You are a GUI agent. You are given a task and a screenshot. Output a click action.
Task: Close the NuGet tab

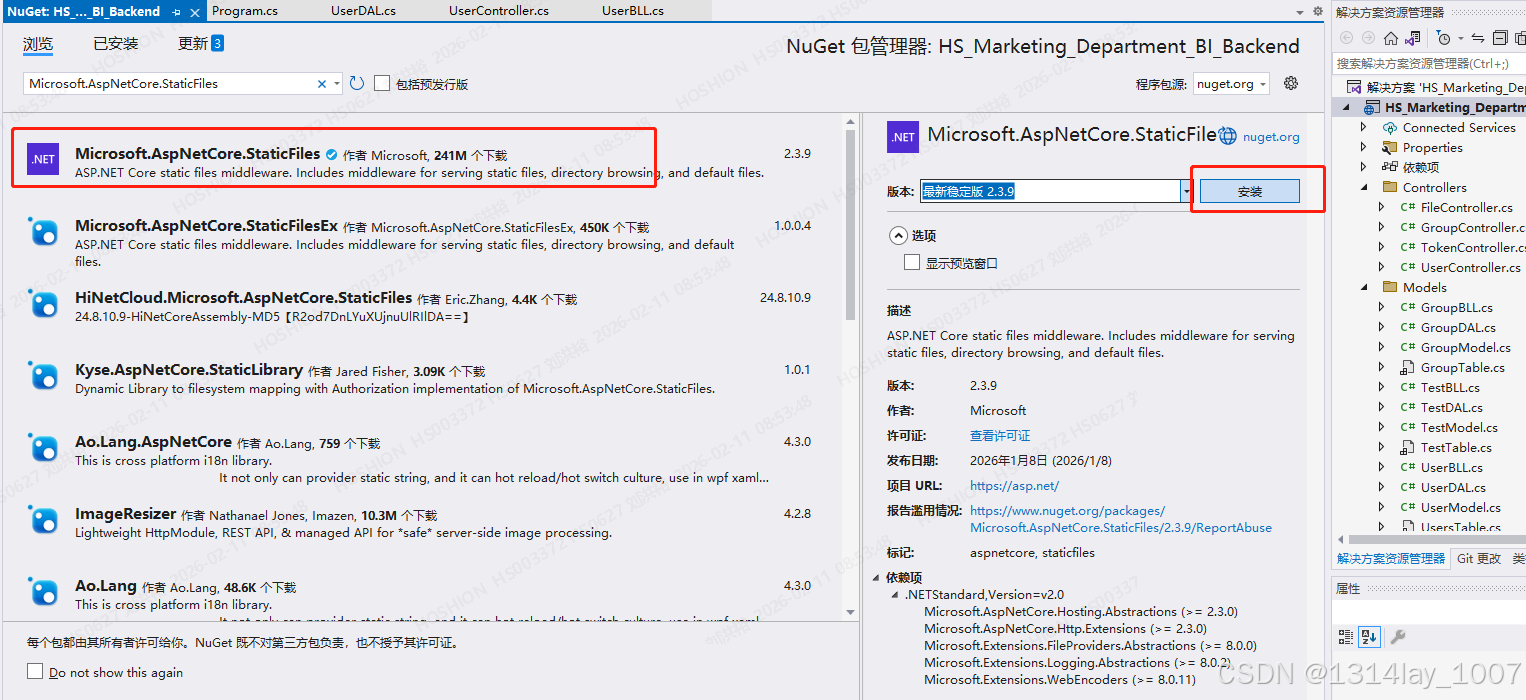click(195, 12)
